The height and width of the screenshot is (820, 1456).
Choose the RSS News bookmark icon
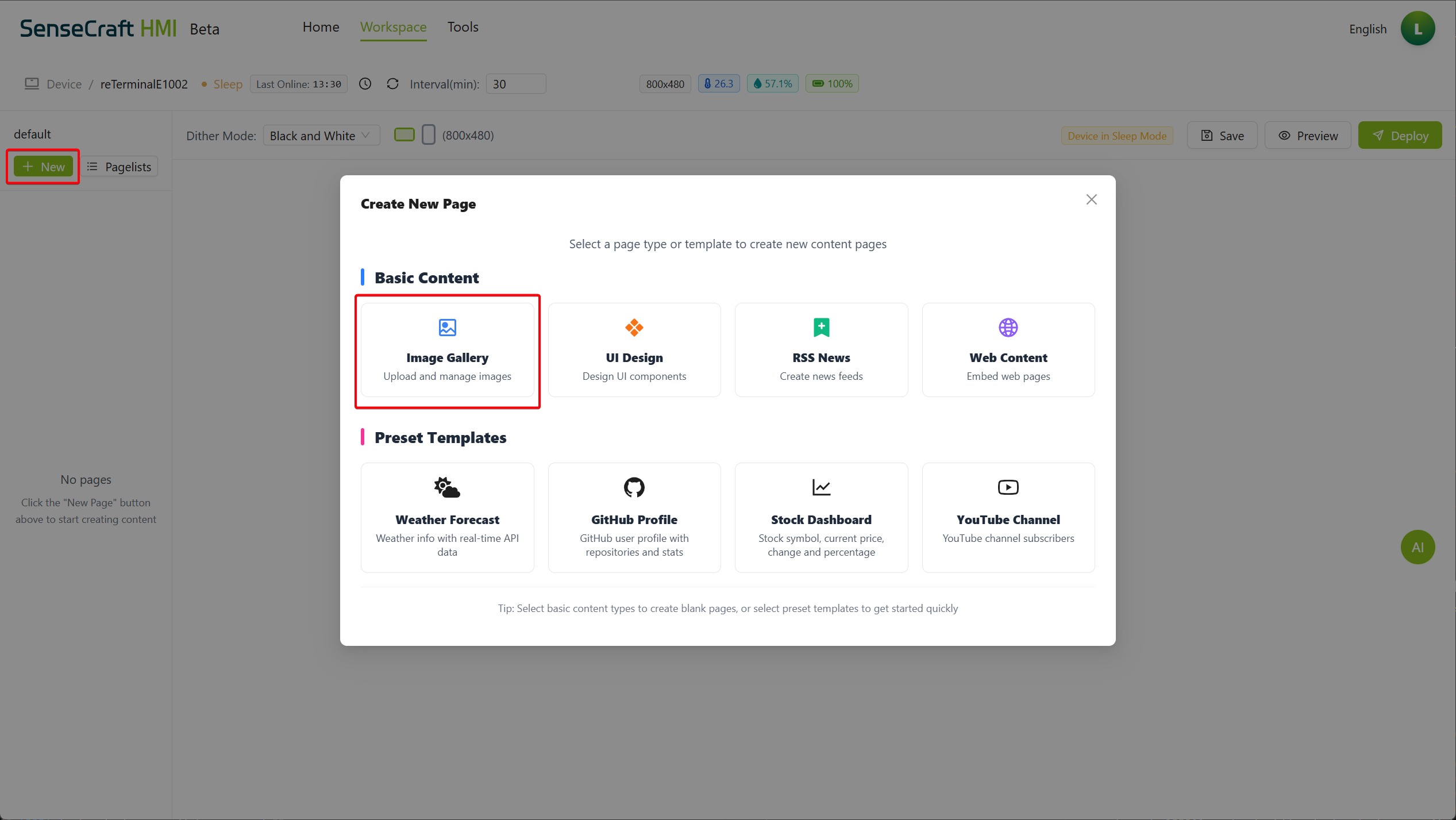821,328
